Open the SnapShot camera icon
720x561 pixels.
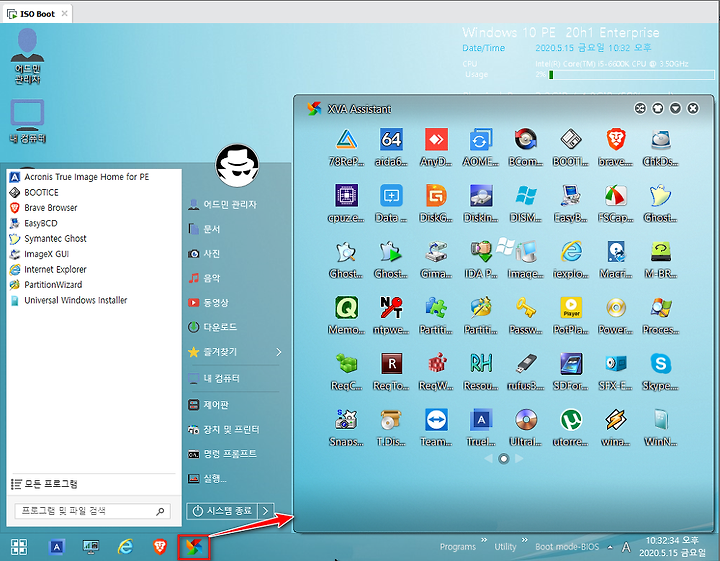[347, 420]
